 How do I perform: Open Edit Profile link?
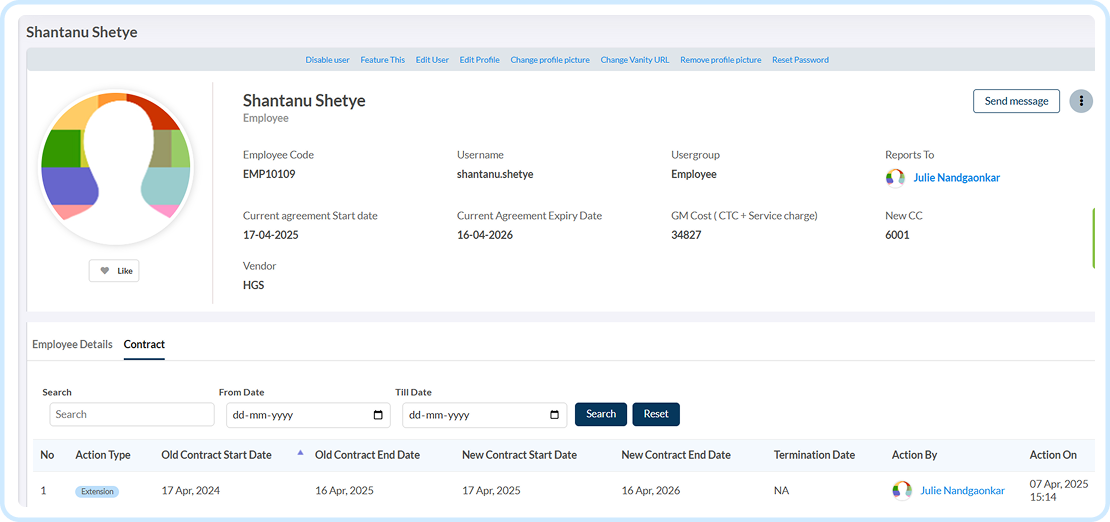tap(479, 60)
